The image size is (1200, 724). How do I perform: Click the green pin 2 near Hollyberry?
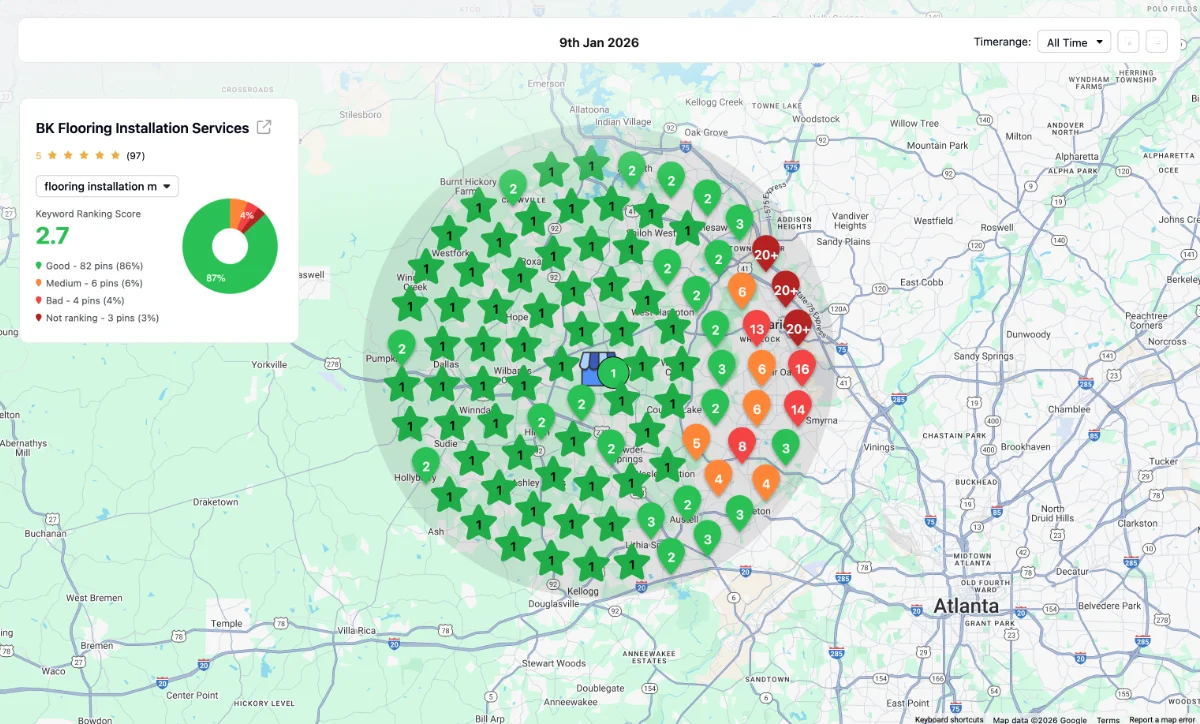click(426, 465)
